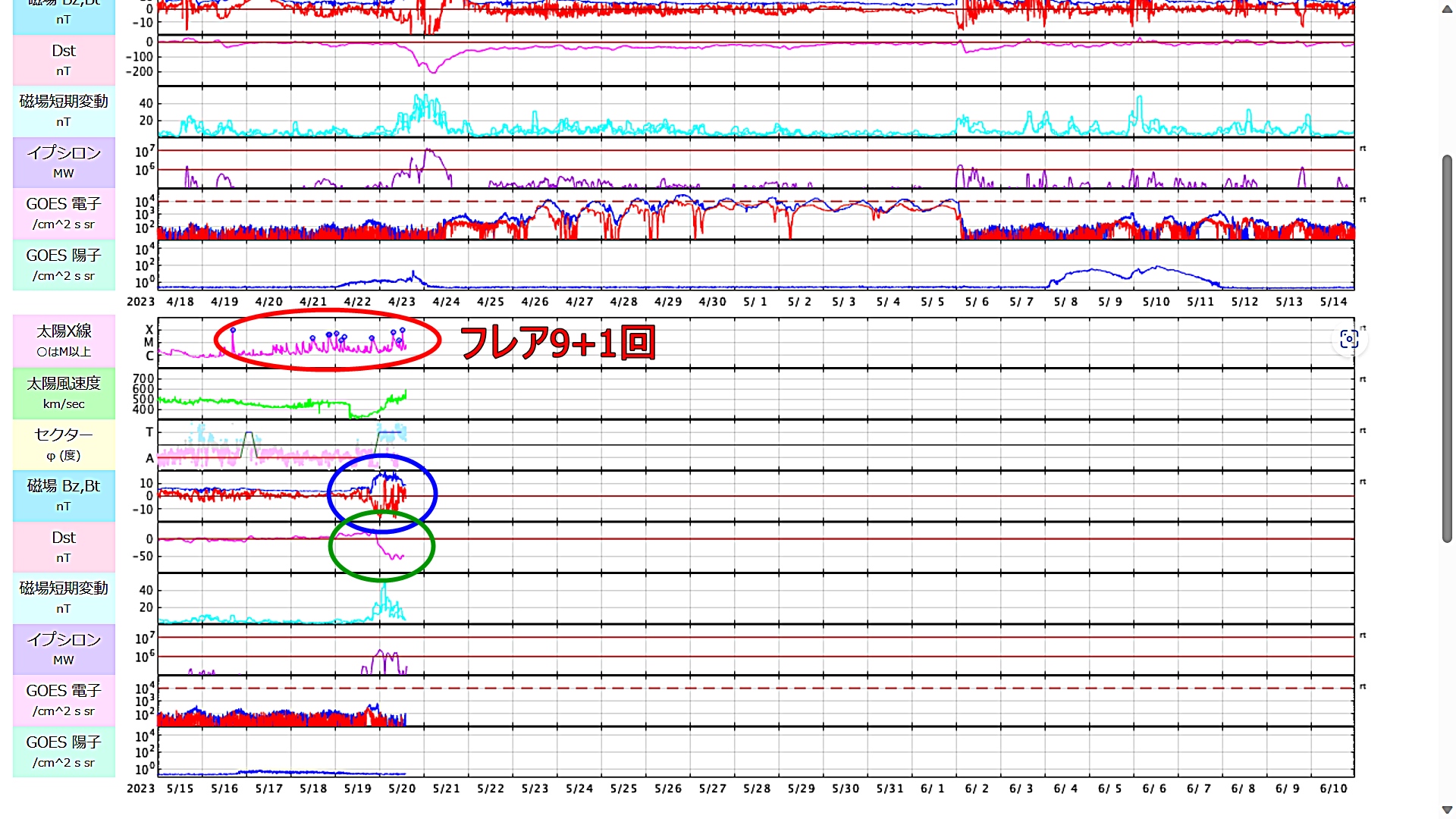The height and width of the screenshot is (819, 1456).
Task: Click the 4/23 date on upper axis
Action: tap(402, 302)
